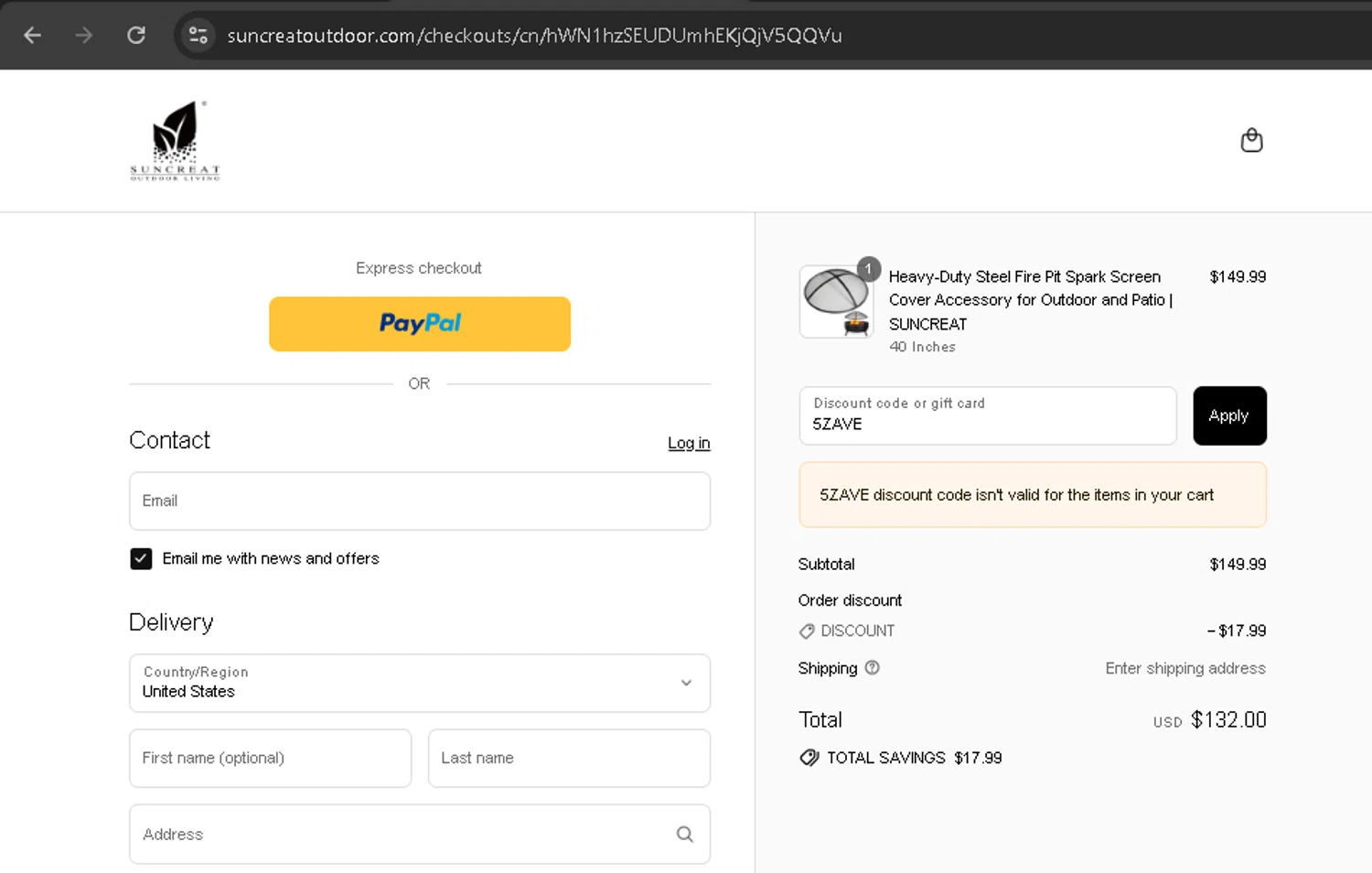Click the 5ZAVE invalid code message
This screenshot has height=873, width=1372.
pyautogui.click(x=1033, y=495)
